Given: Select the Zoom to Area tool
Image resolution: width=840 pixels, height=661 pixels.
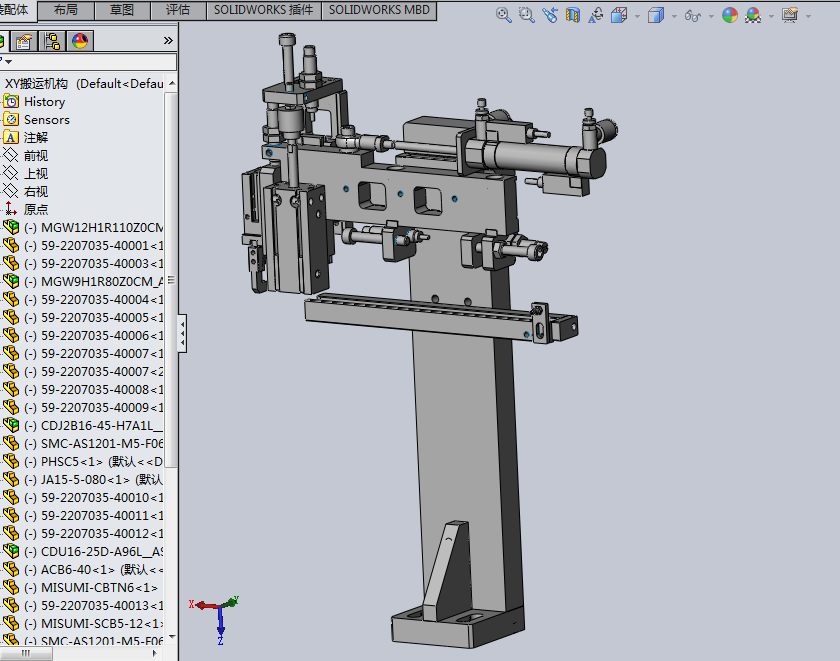Looking at the screenshot, I should (527, 16).
